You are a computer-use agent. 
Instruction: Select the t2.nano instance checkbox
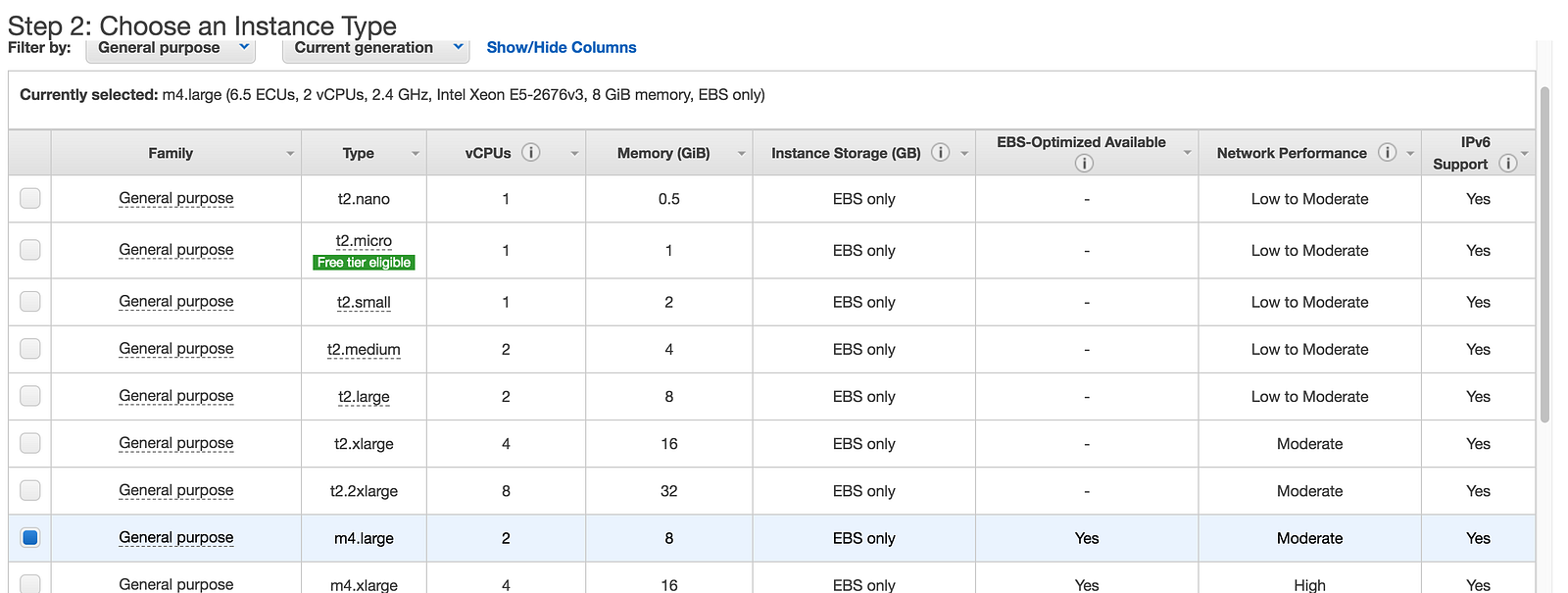30,198
